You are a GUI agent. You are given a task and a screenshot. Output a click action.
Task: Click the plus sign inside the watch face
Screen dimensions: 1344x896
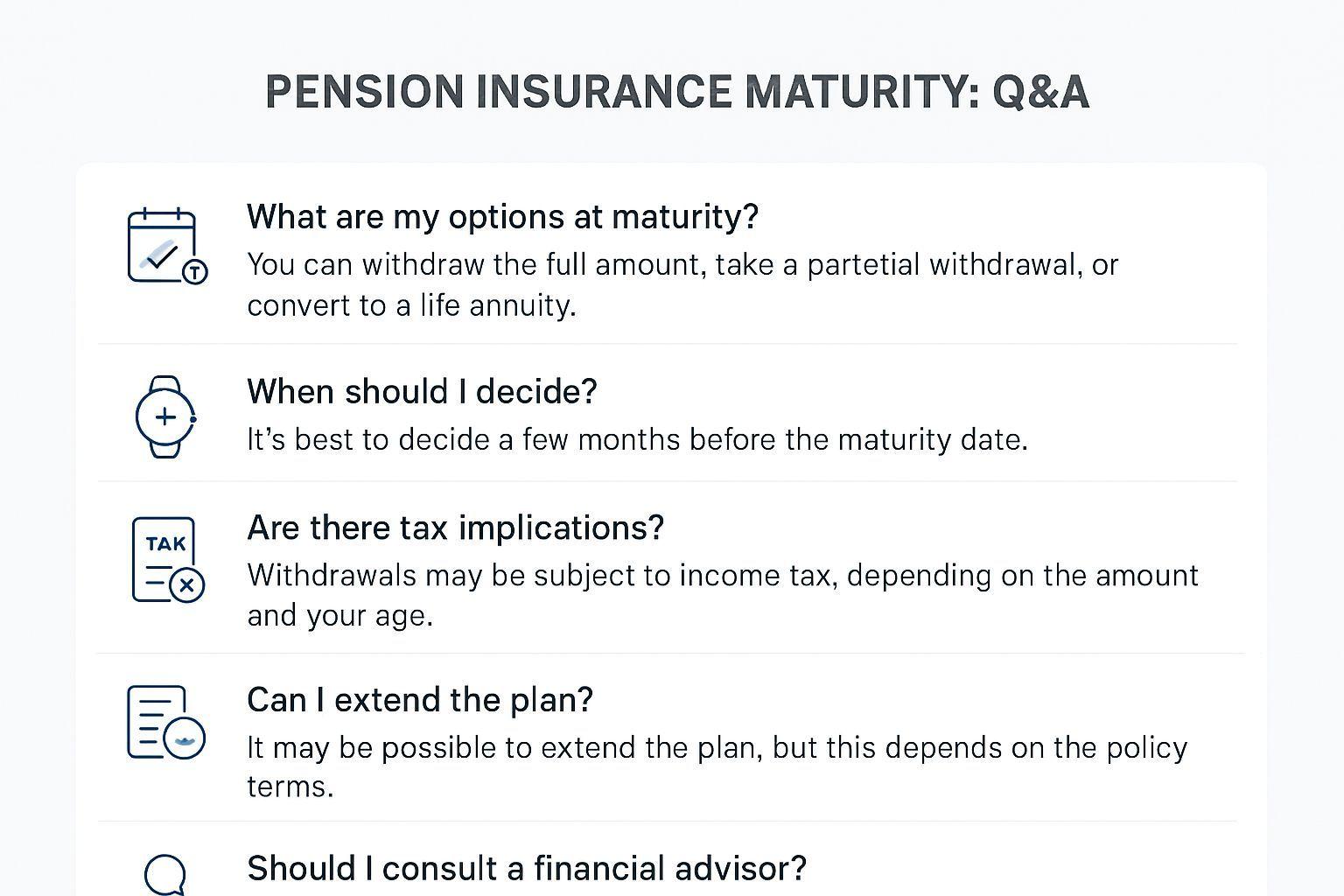(164, 417)
